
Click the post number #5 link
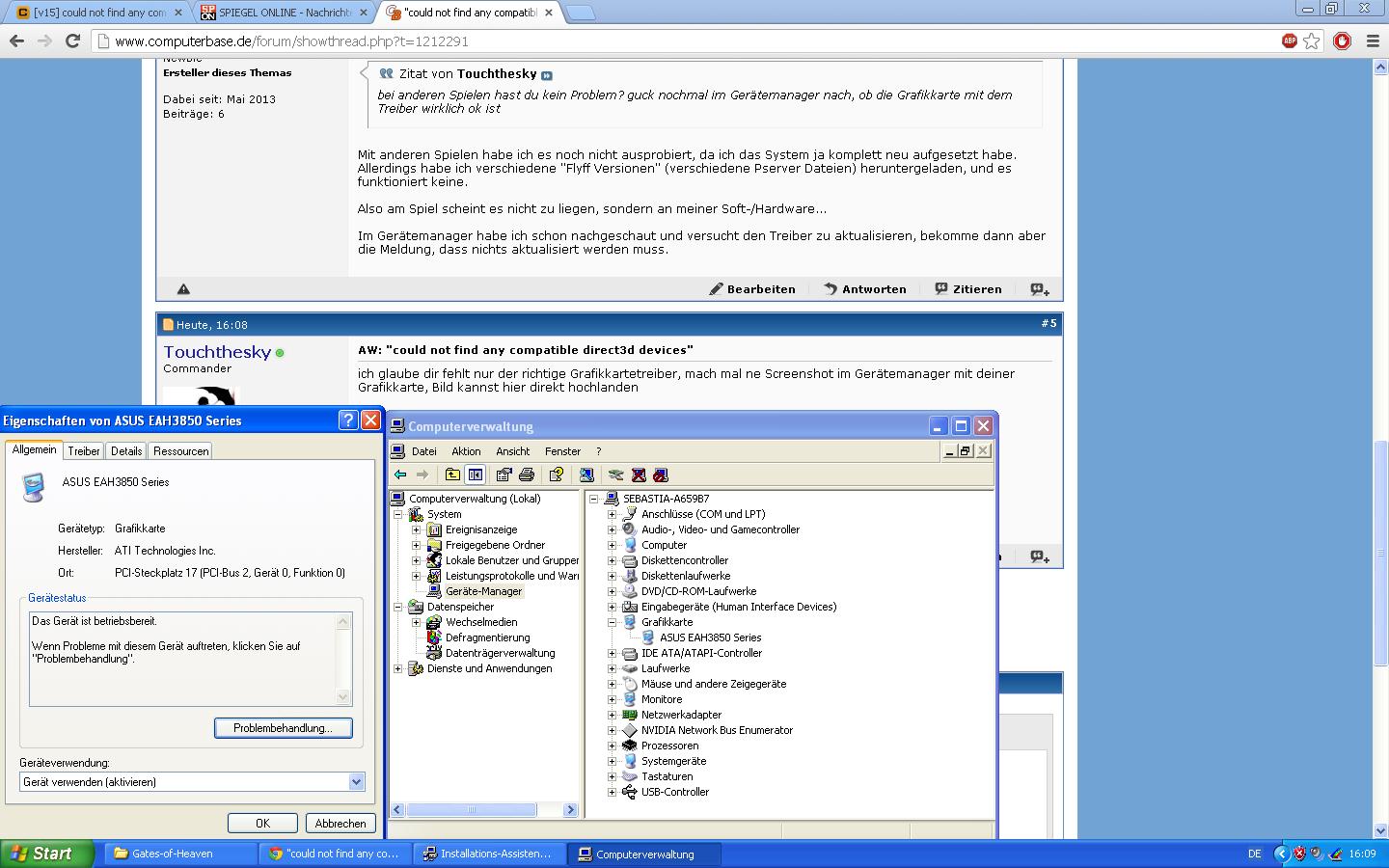tap(1049, 324)
